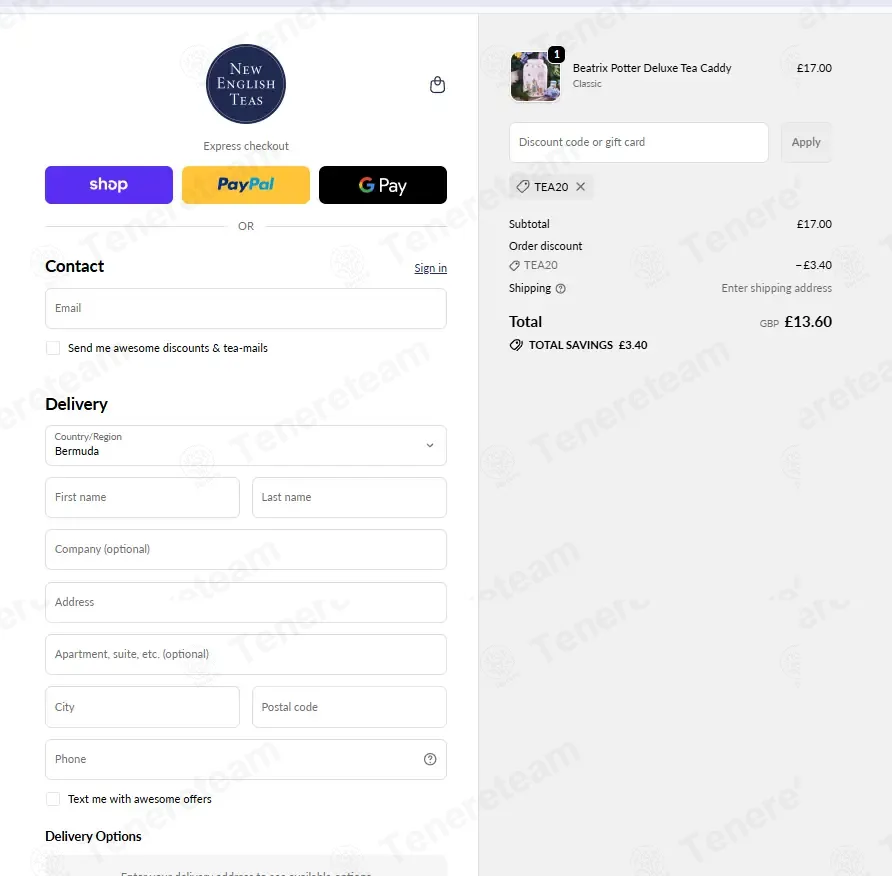
Task: Focus the Email input field
Action: [246, 308]
